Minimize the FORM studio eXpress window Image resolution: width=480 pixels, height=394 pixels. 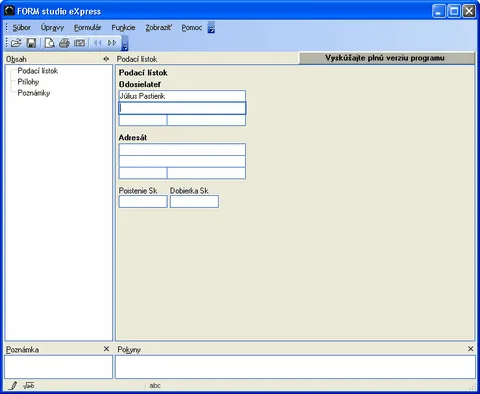click(439, 11)
